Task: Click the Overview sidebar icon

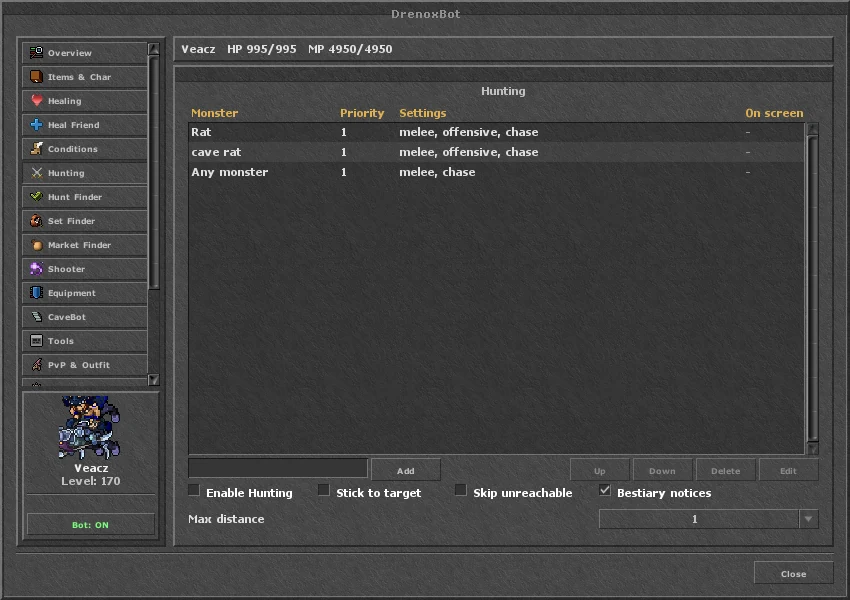Action: point(36,53)
